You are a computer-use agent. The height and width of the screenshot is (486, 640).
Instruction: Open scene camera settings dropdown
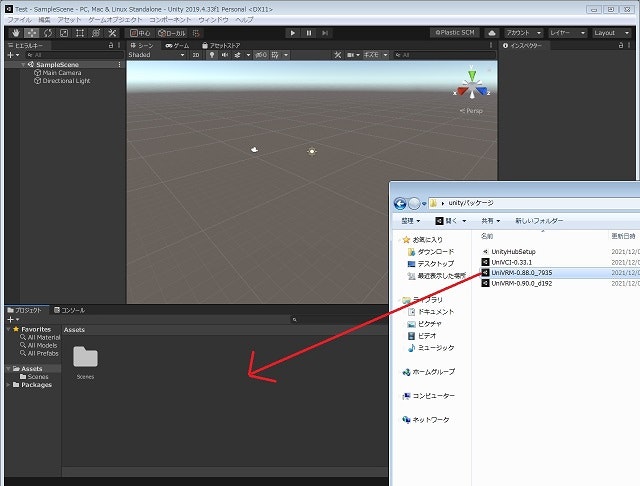pyautogui.click(x=353, y=55)
